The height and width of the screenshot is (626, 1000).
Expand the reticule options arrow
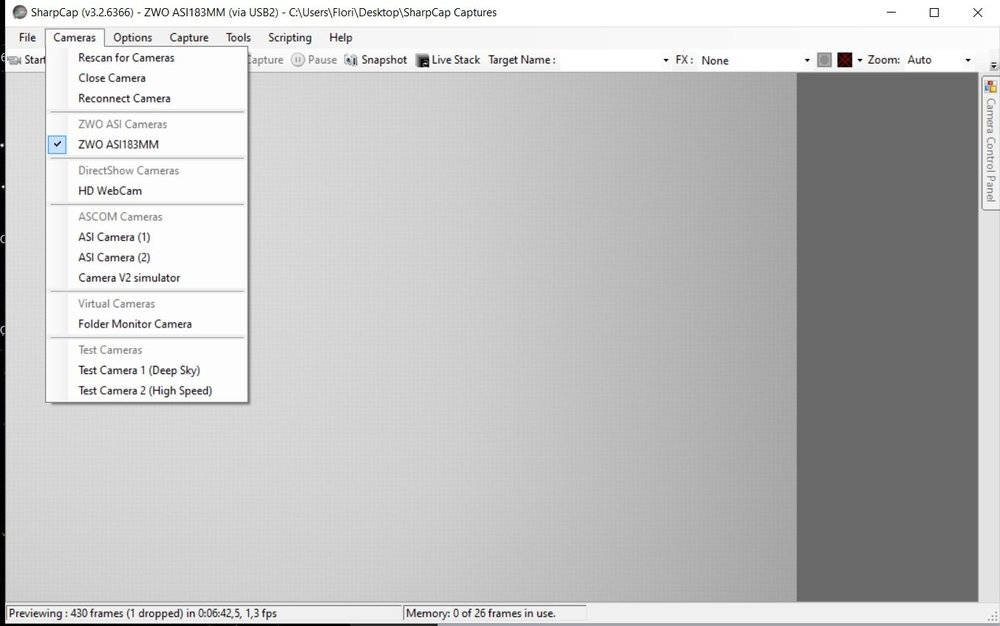tap(860, 60)
